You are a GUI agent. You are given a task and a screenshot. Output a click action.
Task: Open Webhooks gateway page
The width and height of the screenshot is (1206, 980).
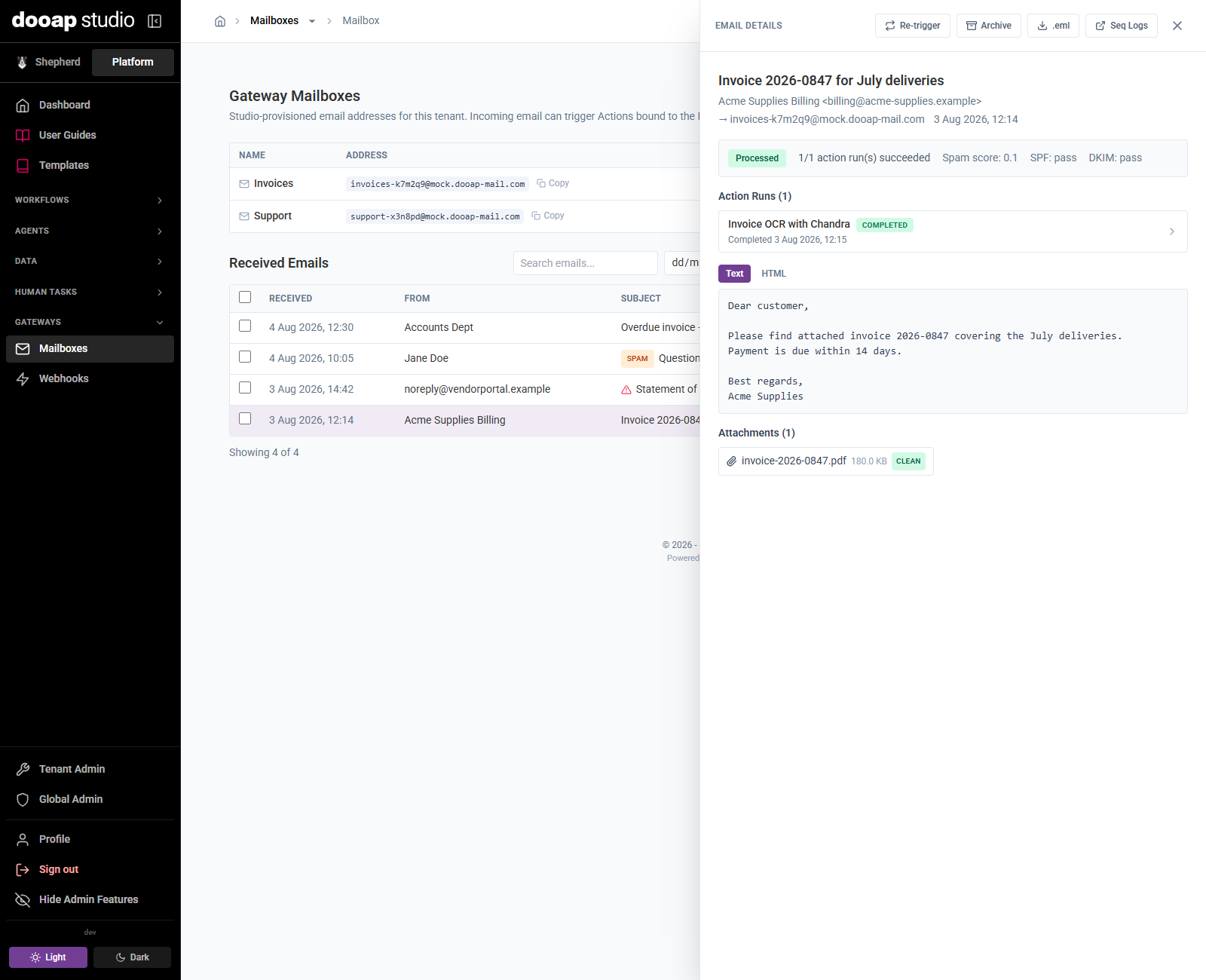pyautogui.click(x=90, y=378)
